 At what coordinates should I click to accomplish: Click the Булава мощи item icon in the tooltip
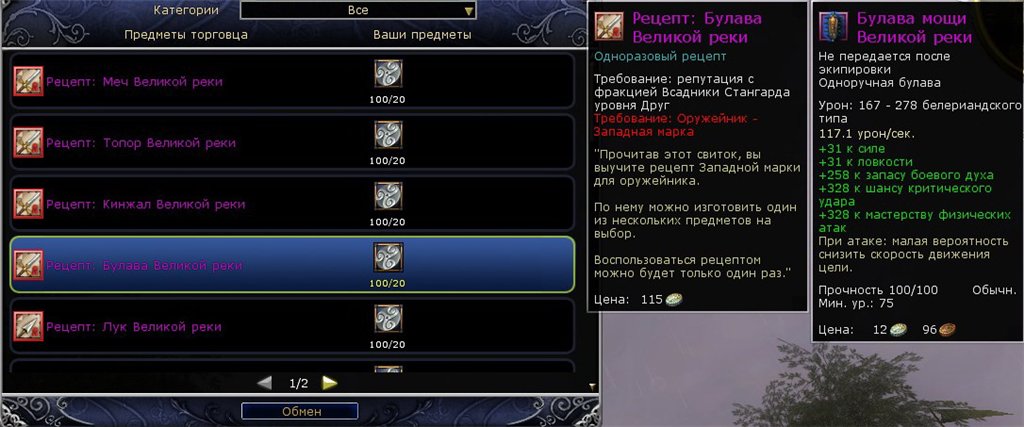click(833, 26)
